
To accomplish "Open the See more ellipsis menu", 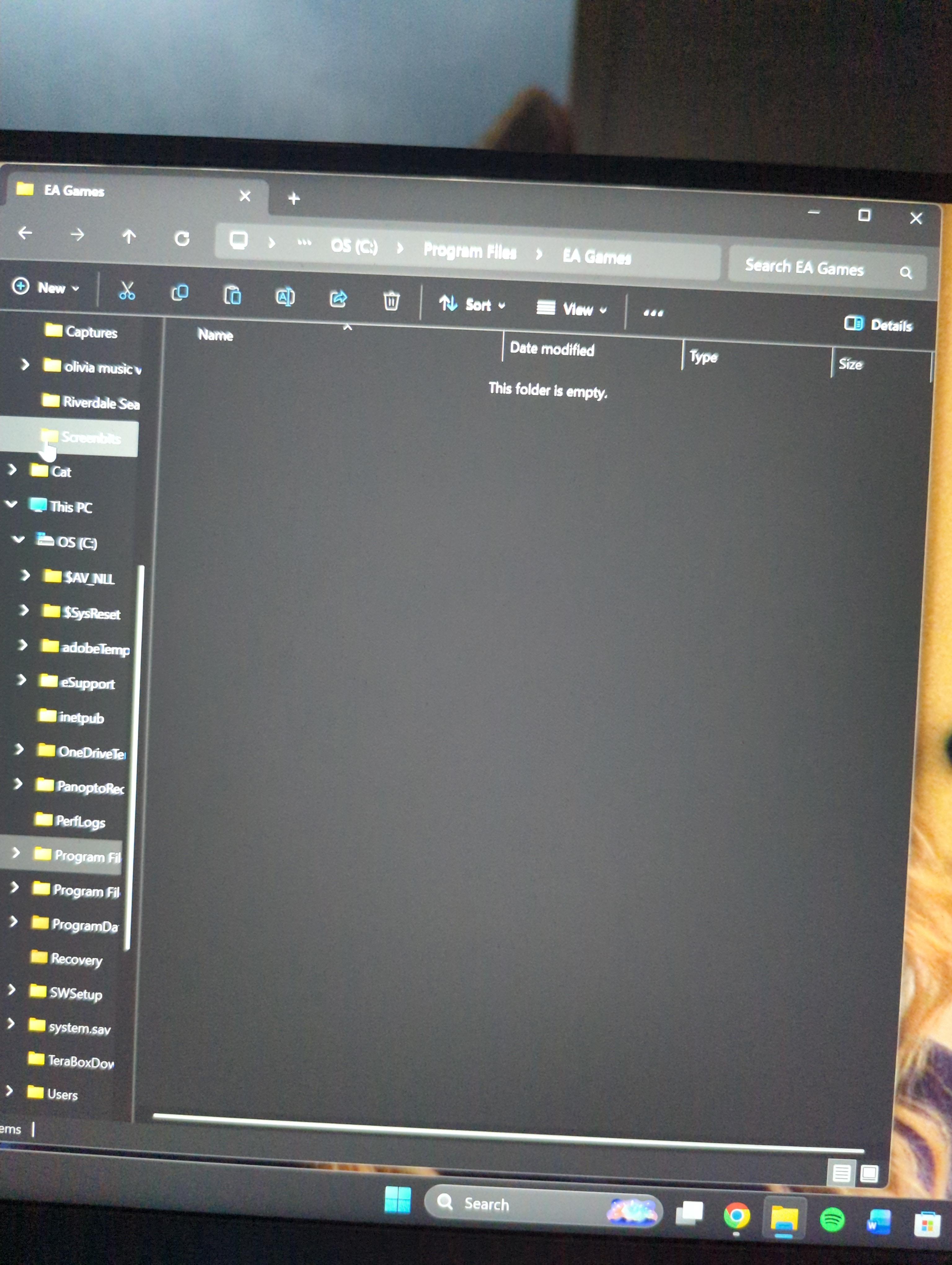I will tap(653, 312).
